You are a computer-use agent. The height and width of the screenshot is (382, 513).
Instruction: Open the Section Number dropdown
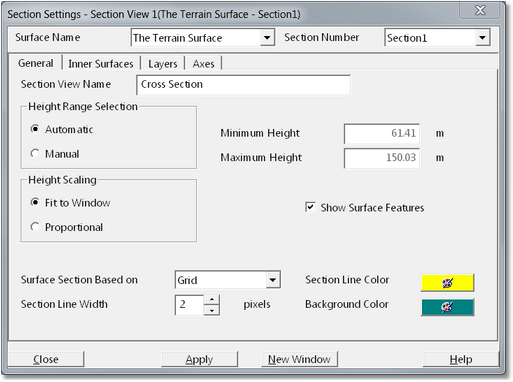pos(482,38)
